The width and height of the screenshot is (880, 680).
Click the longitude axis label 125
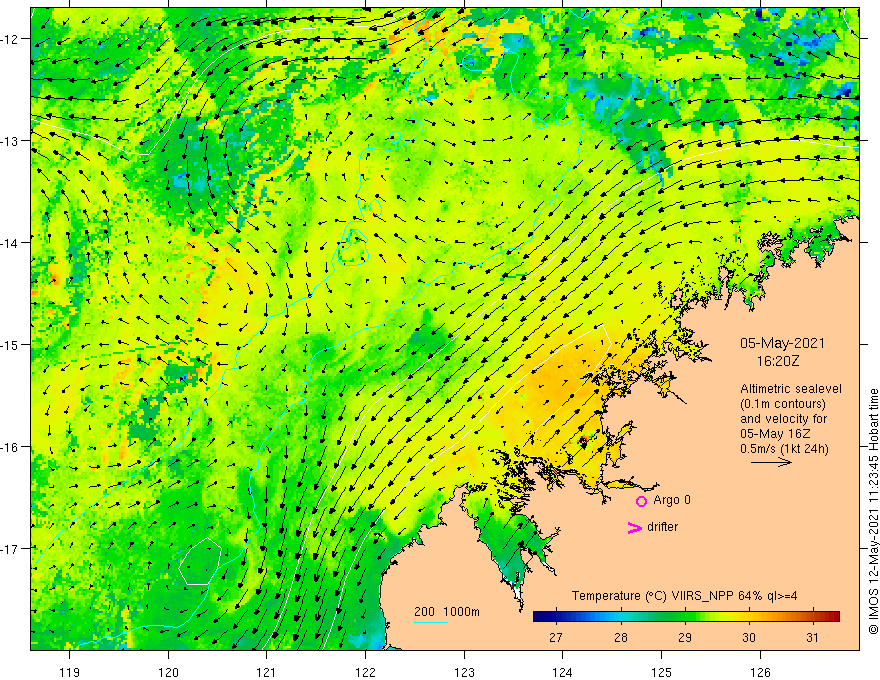pos(661,672)
